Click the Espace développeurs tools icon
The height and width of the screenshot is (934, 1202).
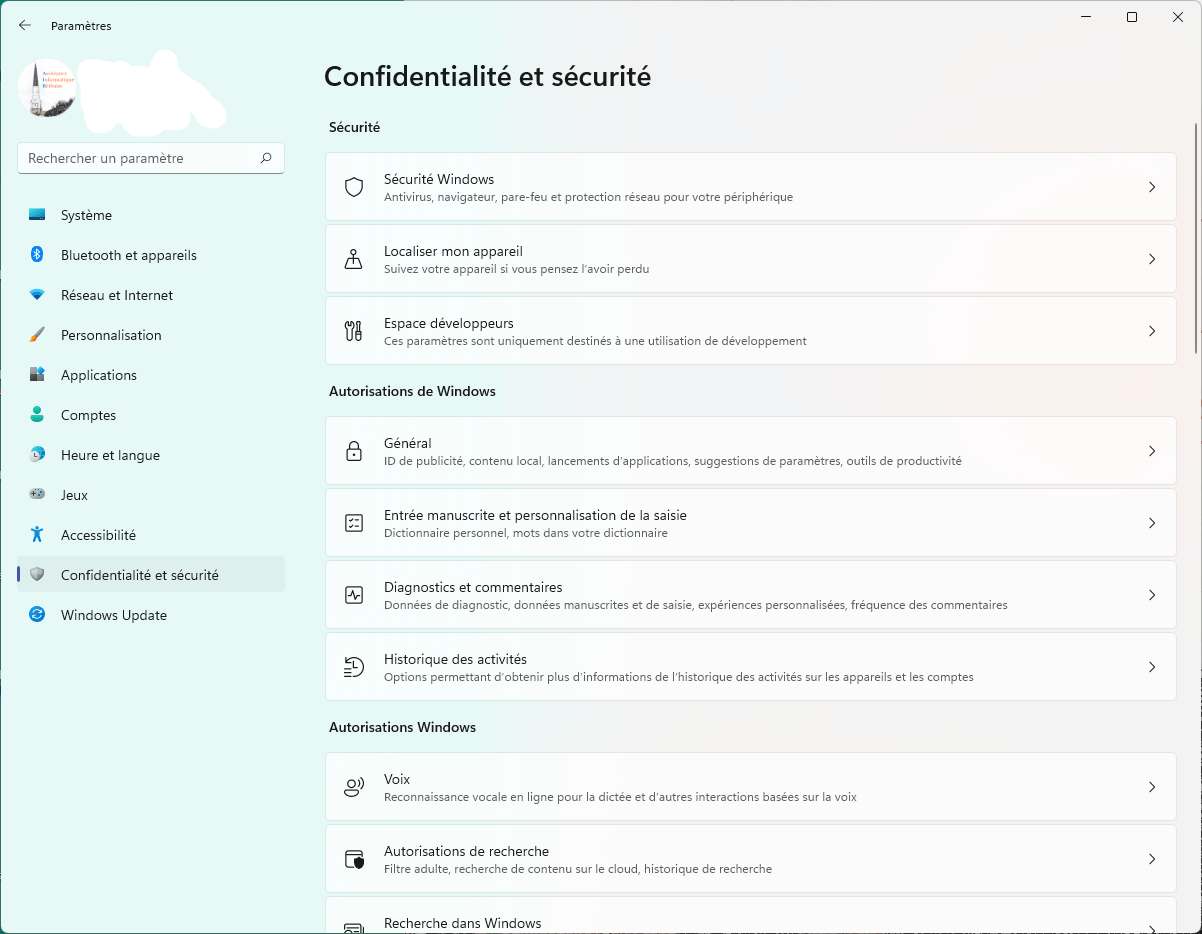[x=354, y=330]
